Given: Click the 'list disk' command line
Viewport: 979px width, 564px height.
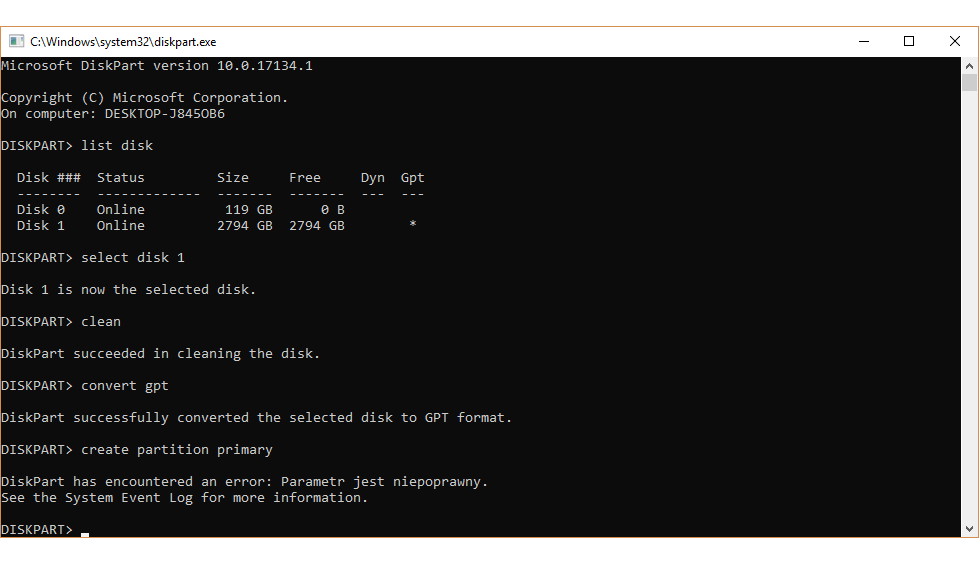Looking at the screenshot, I should 77,146.
